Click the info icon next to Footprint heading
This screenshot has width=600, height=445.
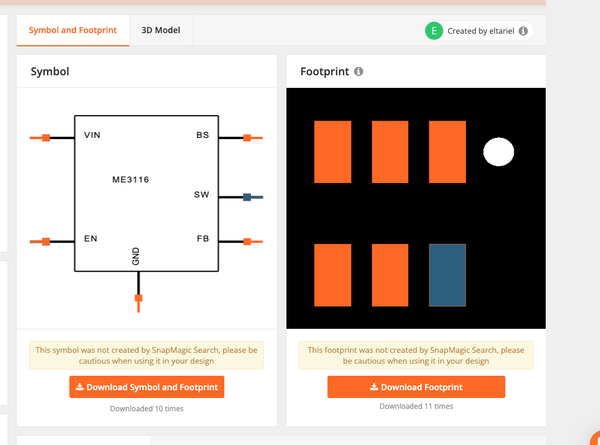[358, 72]
